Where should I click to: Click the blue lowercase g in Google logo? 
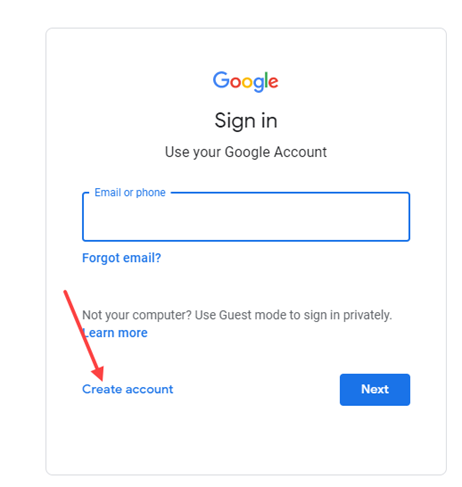pyautogui.click(x=258, y=84)
